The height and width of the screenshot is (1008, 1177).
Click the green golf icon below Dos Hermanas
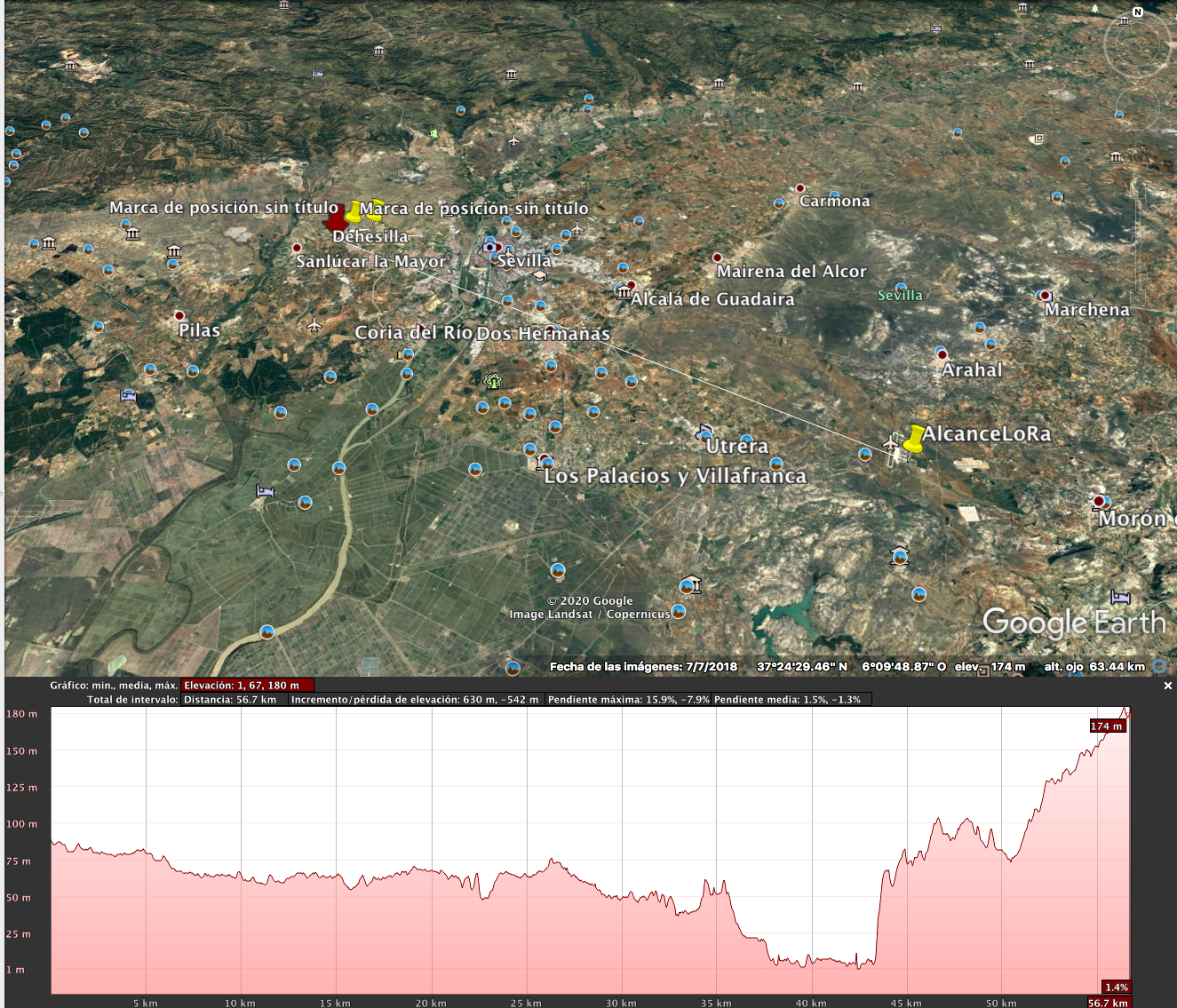[492, 381]
